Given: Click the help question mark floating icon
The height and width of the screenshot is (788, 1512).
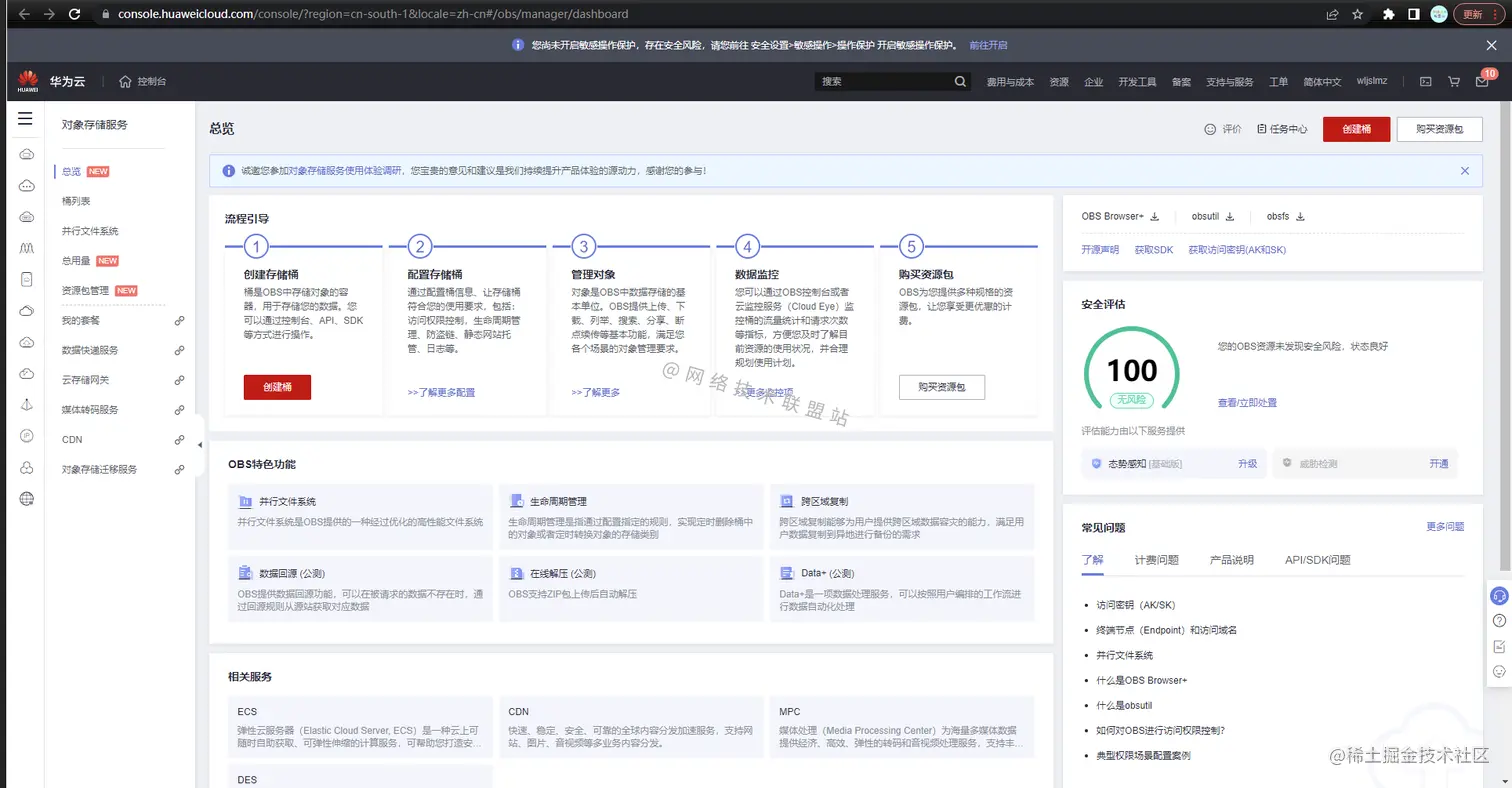Looking at the screenshot, I should pos(1499,621).
